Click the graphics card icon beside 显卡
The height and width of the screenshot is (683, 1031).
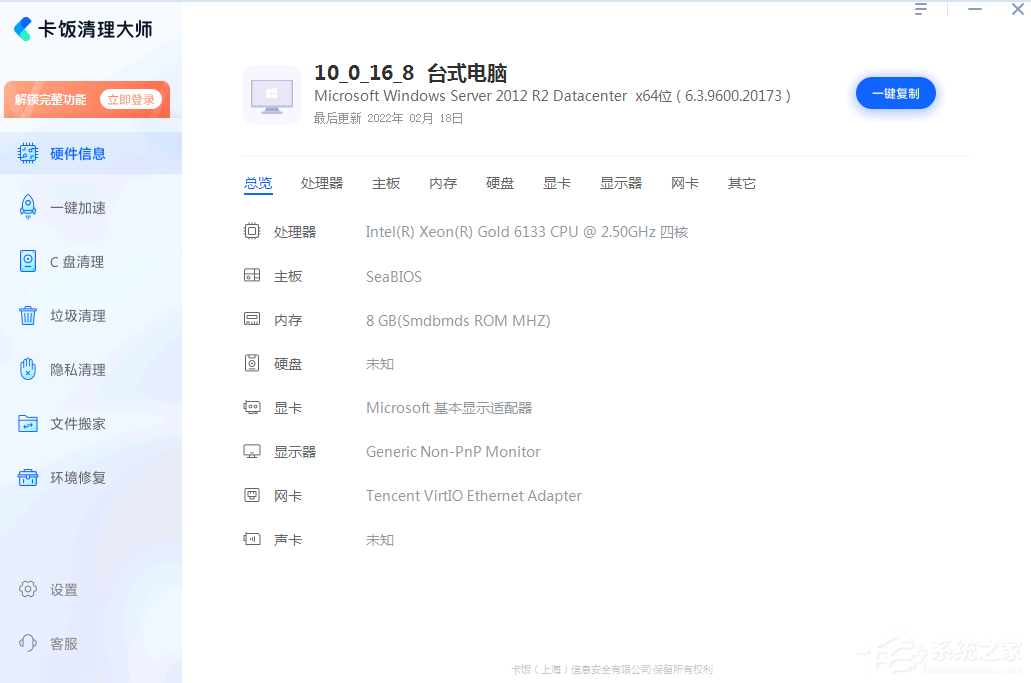252,407
